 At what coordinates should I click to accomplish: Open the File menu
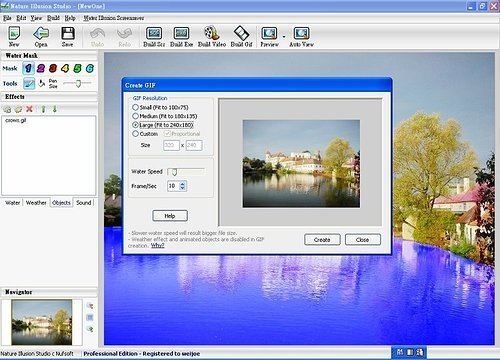7,18
